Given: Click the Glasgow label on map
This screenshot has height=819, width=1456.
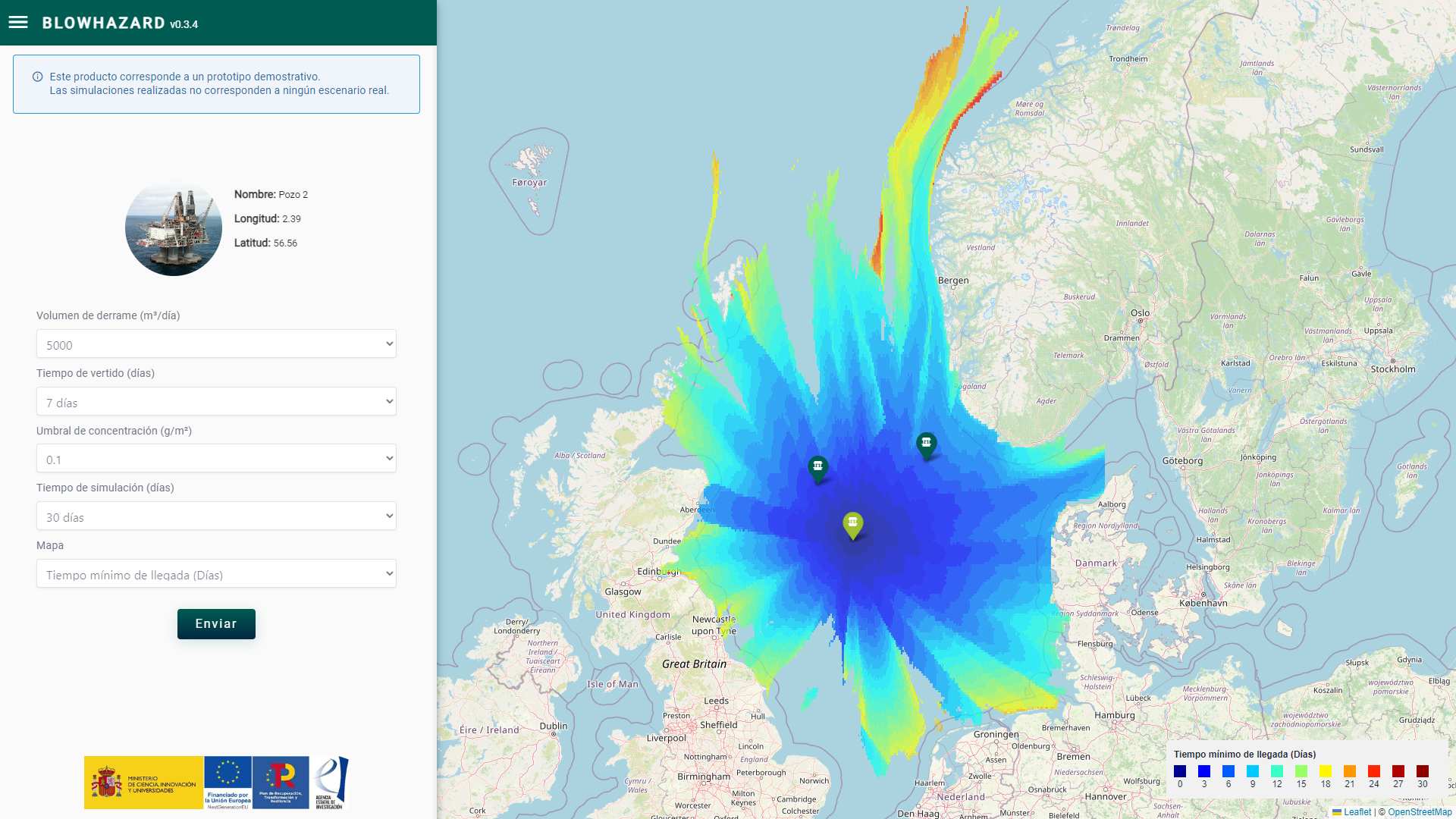Looking at the screenshot, I should pos(623,591).
